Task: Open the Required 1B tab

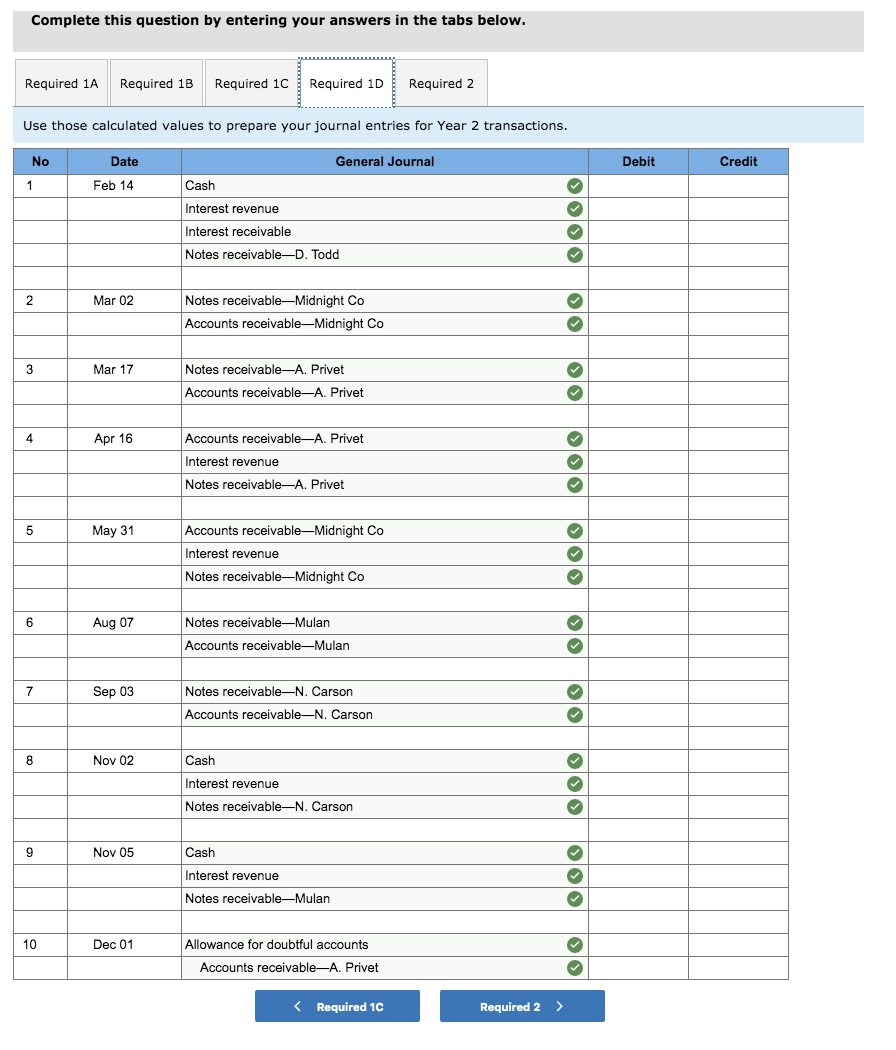Action: [156, 83]
